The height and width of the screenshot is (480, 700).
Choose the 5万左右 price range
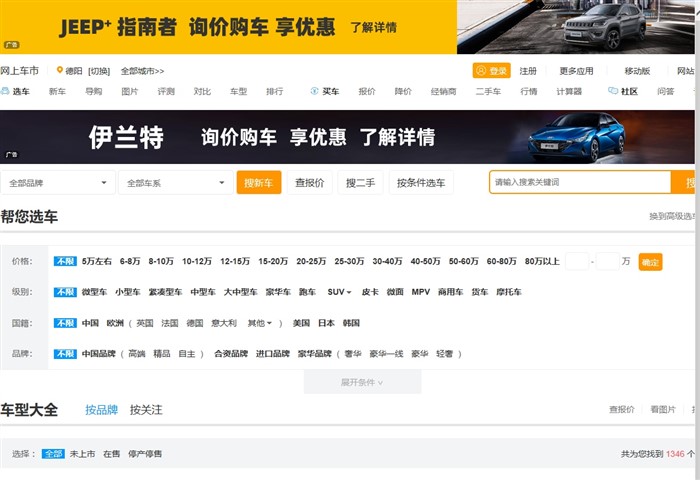click(97, 261)
